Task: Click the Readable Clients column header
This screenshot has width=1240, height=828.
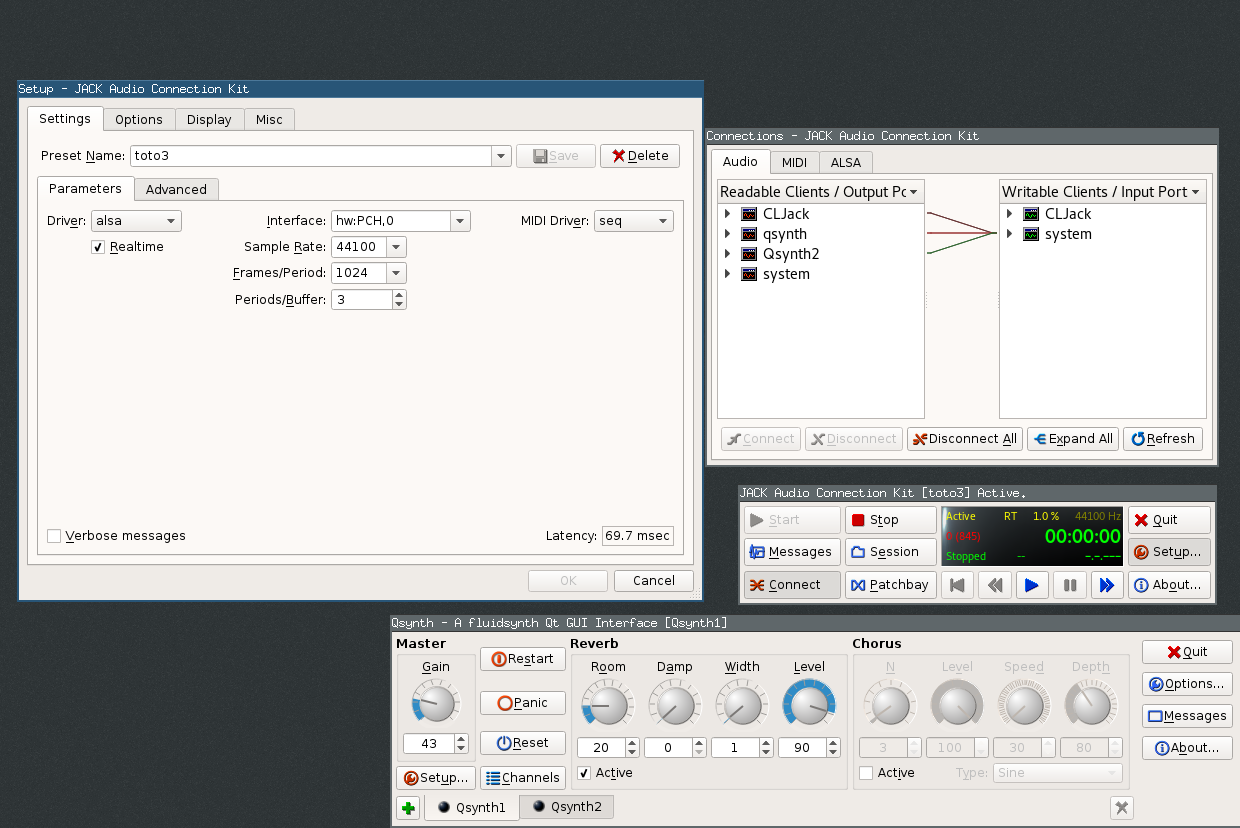Action: (820, 192)
